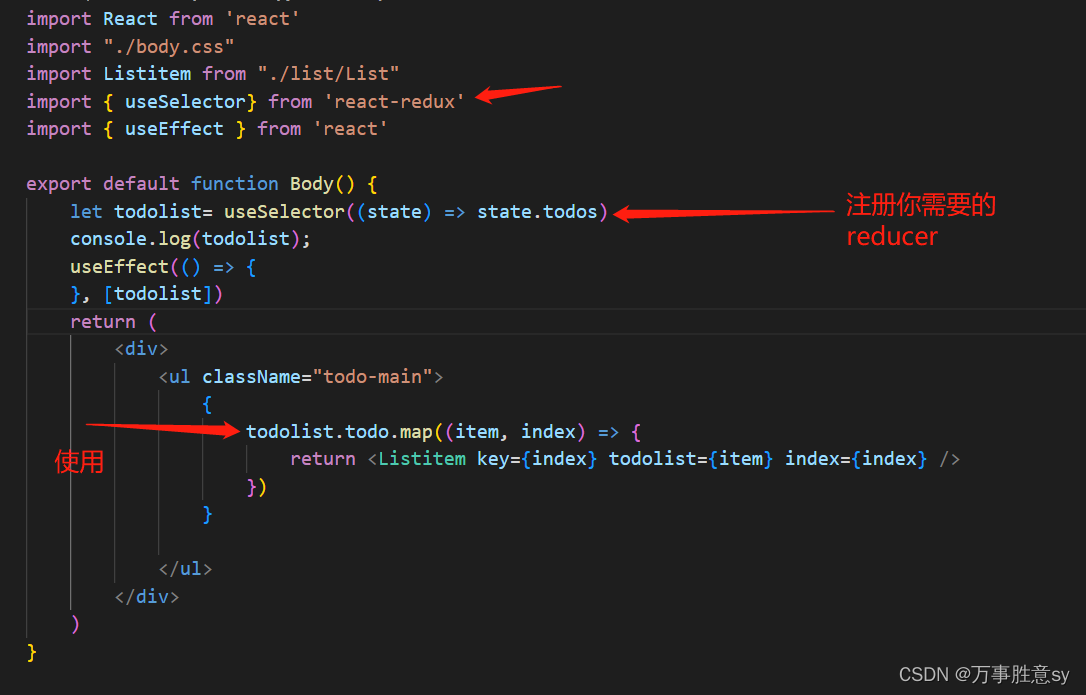Click the closing </ul> tag

tap(185, 569)
